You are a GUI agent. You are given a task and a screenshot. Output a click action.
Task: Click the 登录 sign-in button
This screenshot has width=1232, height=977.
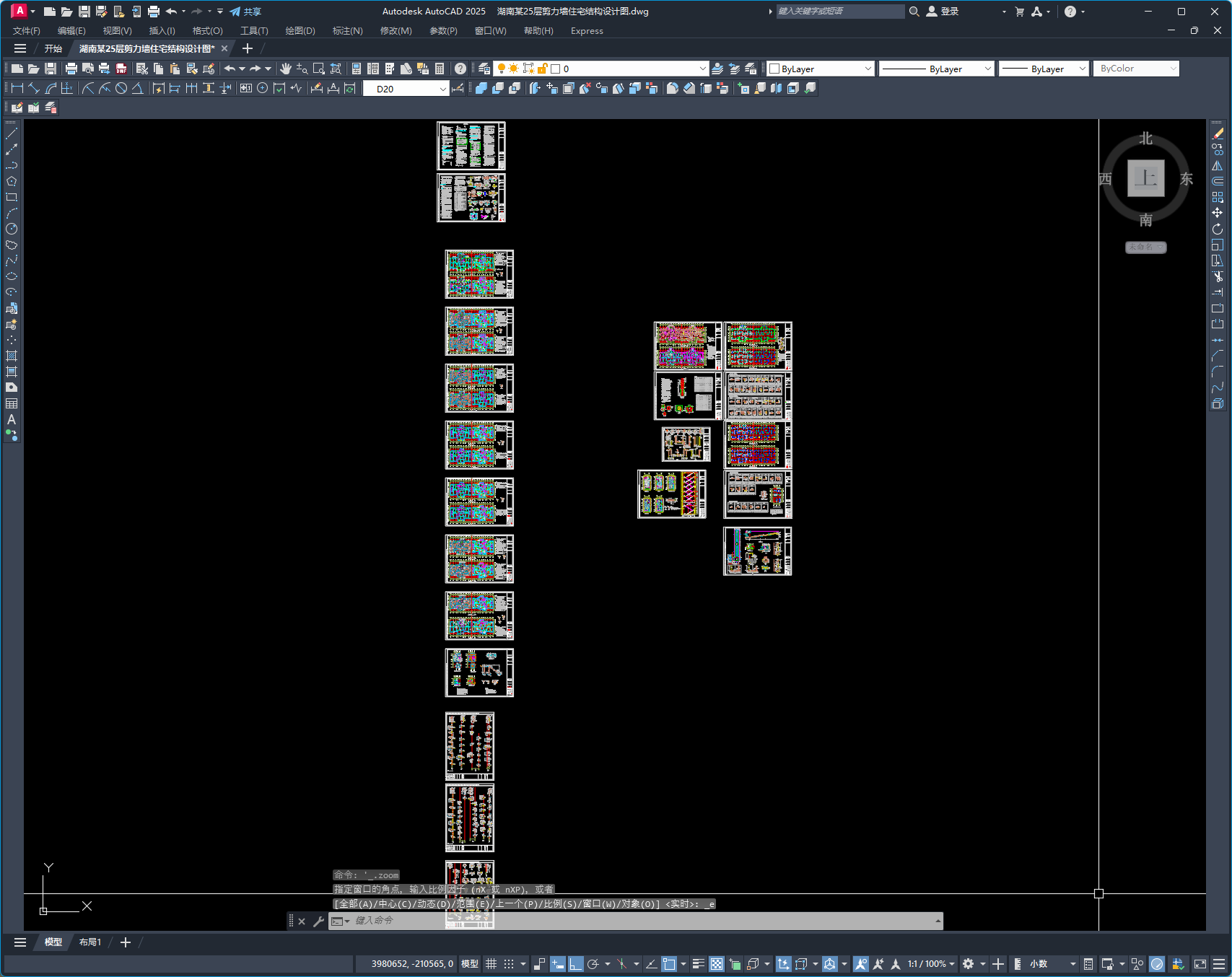[943, 12]
